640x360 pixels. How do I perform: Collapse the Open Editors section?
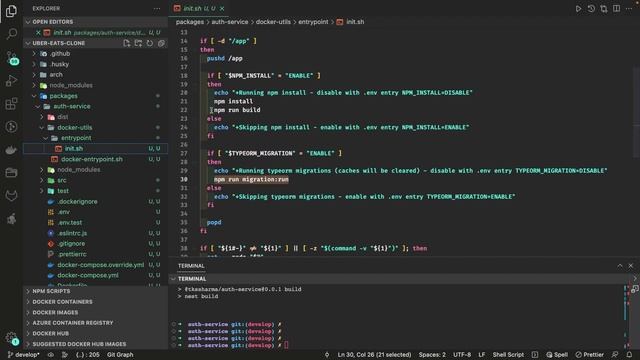point(96,22)
